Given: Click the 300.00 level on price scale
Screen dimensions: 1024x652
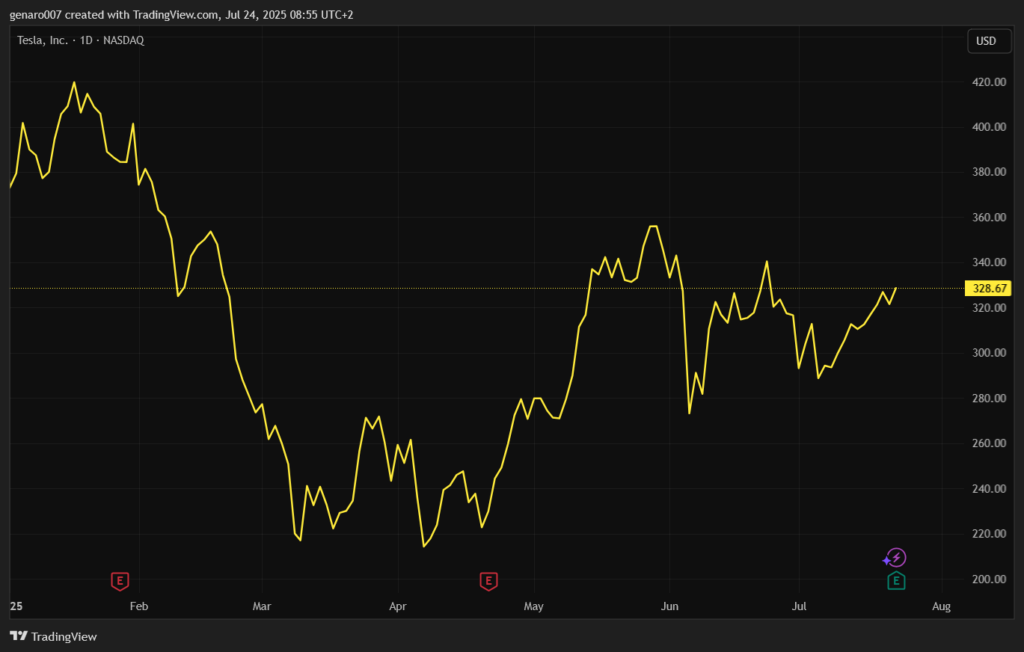Looking at the screenshot, I should point(987,354).
